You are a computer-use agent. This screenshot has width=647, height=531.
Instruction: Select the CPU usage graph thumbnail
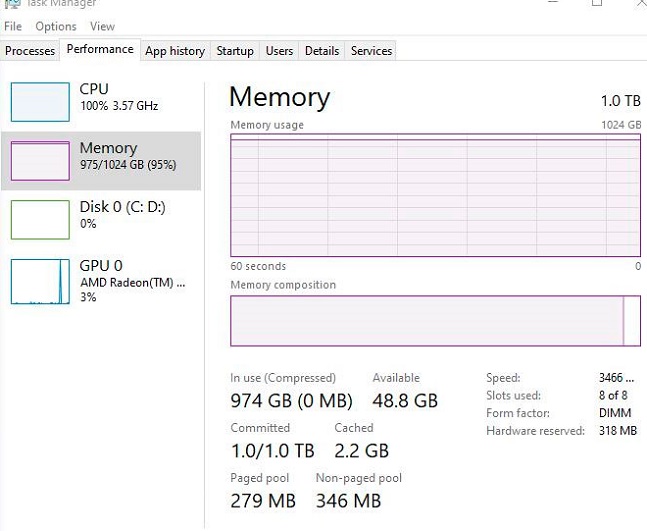[x=40, y=101]
